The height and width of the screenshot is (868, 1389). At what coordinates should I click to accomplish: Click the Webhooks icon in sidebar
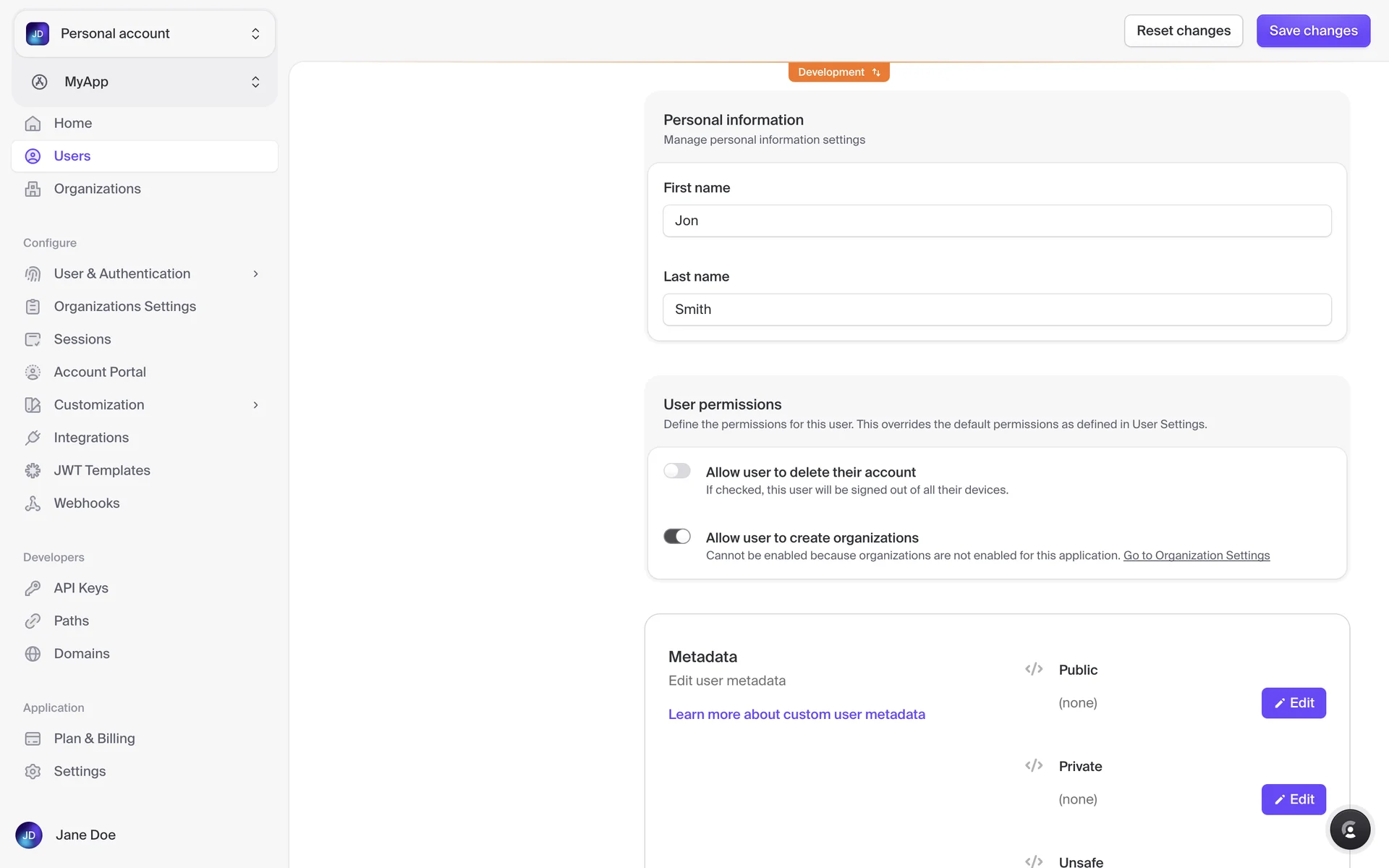pyautogui.click(x=33, y=503)
